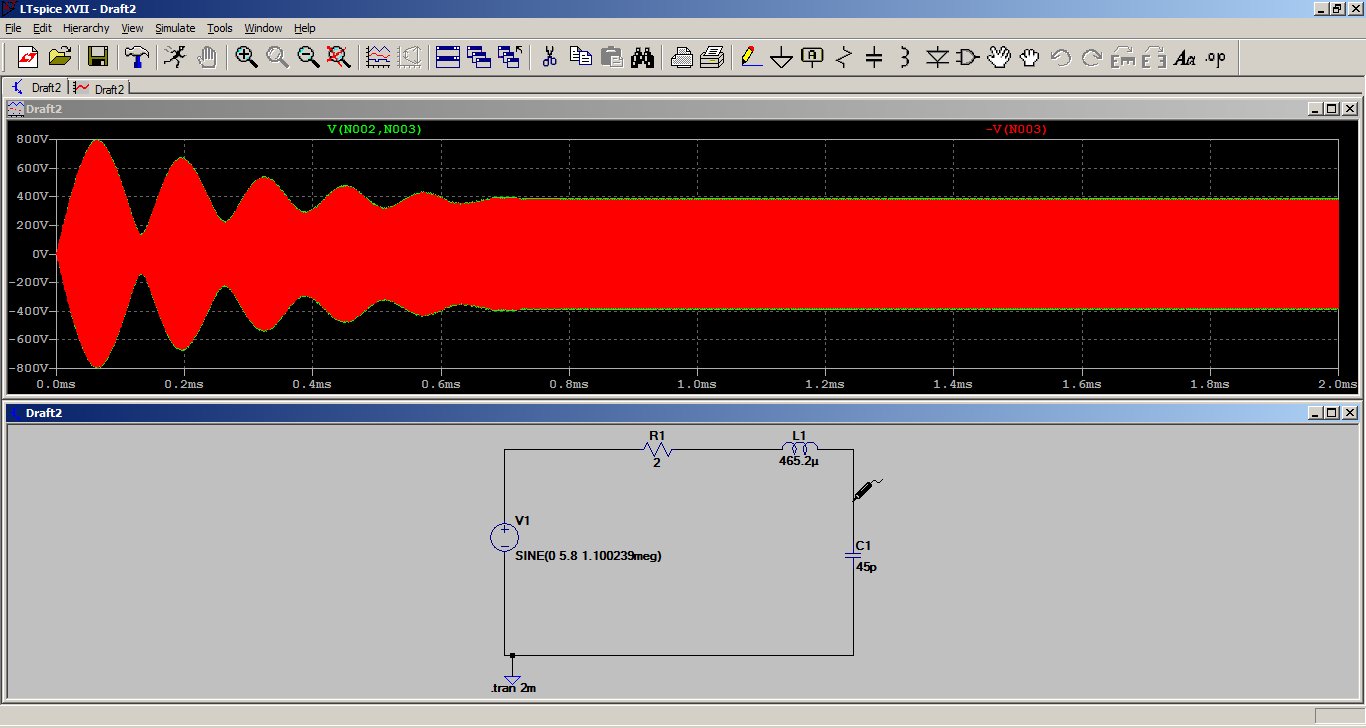
Task: Open Component picker gate icon
Action: pyautogui.click(x=968, y=57)
